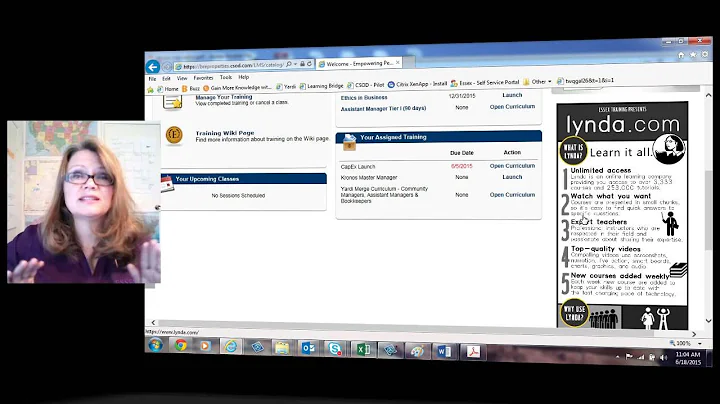Screen dimensions: 720x404
Task: Open the CSOD - Pilot favorite
Action: (x=366, y=85)
